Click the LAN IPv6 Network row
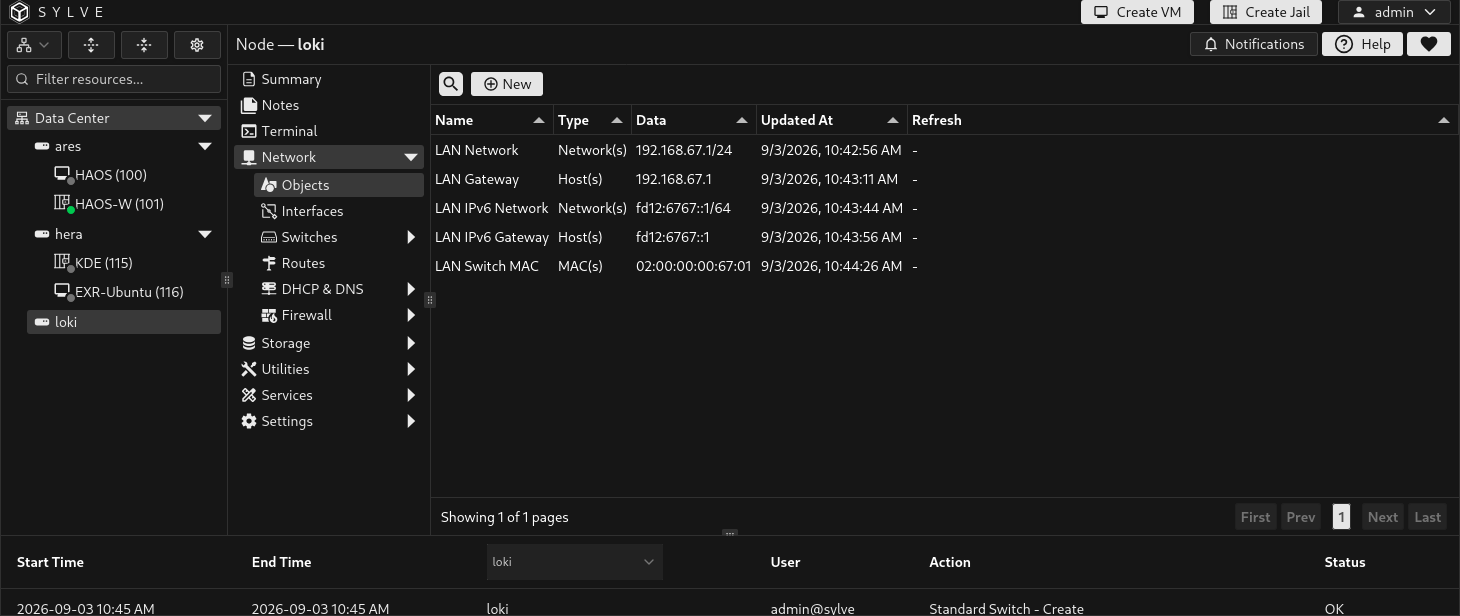1460x616 pixels. pos(944,208)
